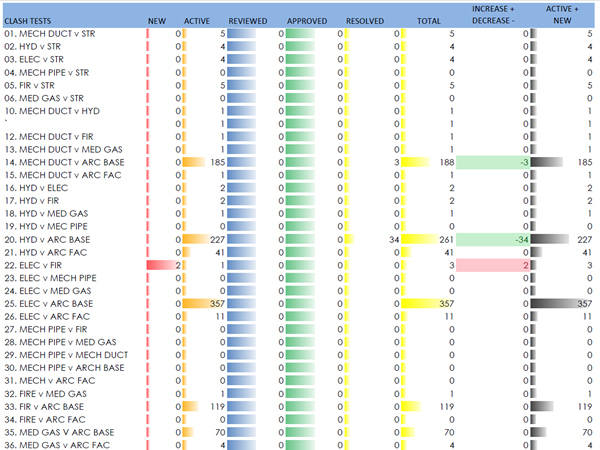The height and width of the screenshot is (450, 600).
Task: Select the NEW column header
Action: point(157,20)
